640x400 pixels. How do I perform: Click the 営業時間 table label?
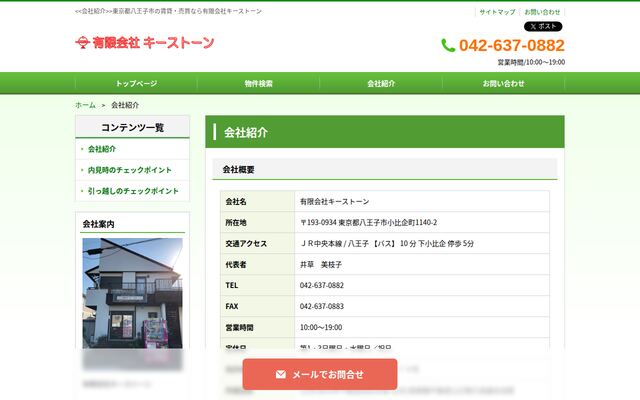239,327
